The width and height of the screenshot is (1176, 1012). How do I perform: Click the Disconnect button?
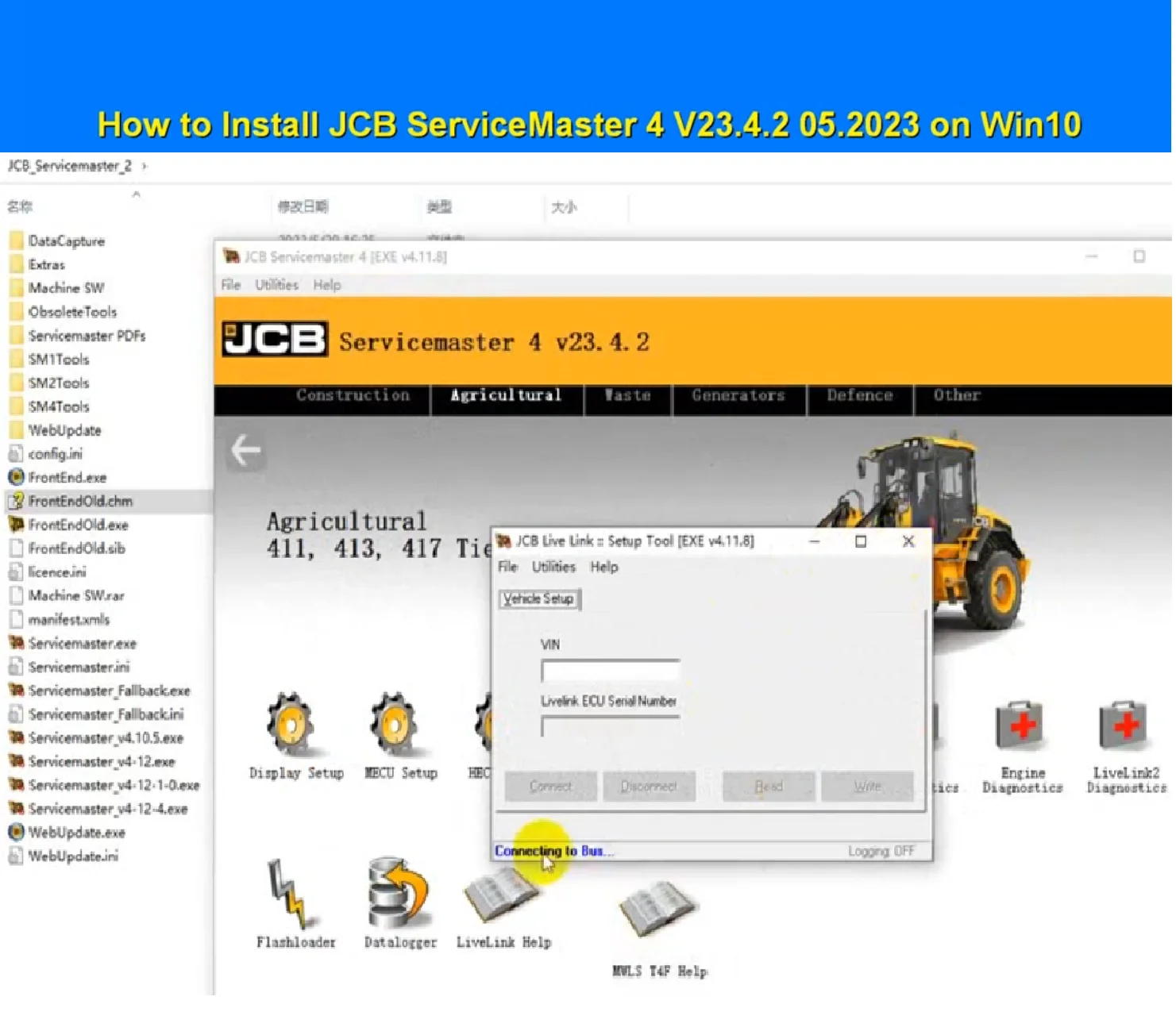(650, 788)
